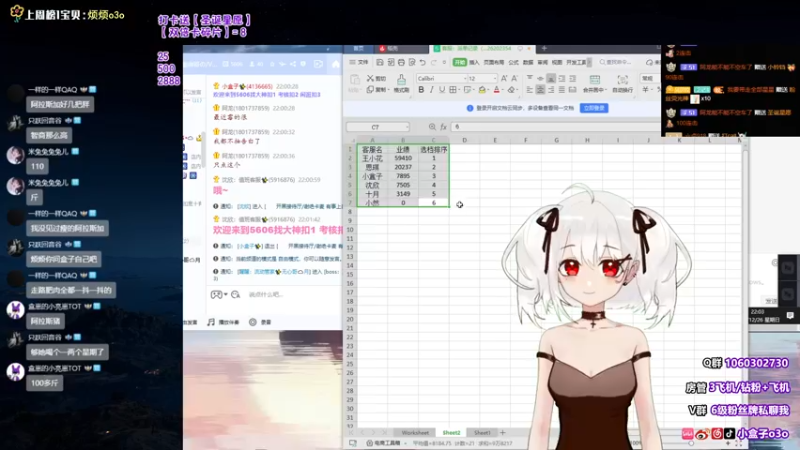Switch to the Sheet1 sheet tab
The width and height of the screenshot is (800, 450).
click(x=482, y=433)
